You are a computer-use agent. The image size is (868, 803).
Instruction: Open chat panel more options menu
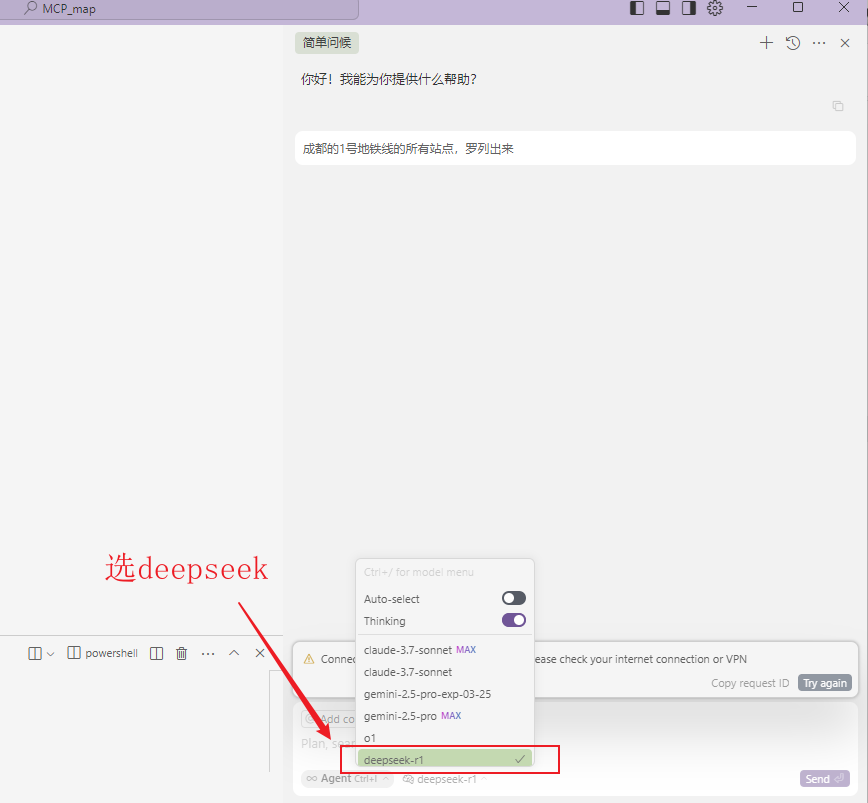pyautogui.click(x=819, y=43)
